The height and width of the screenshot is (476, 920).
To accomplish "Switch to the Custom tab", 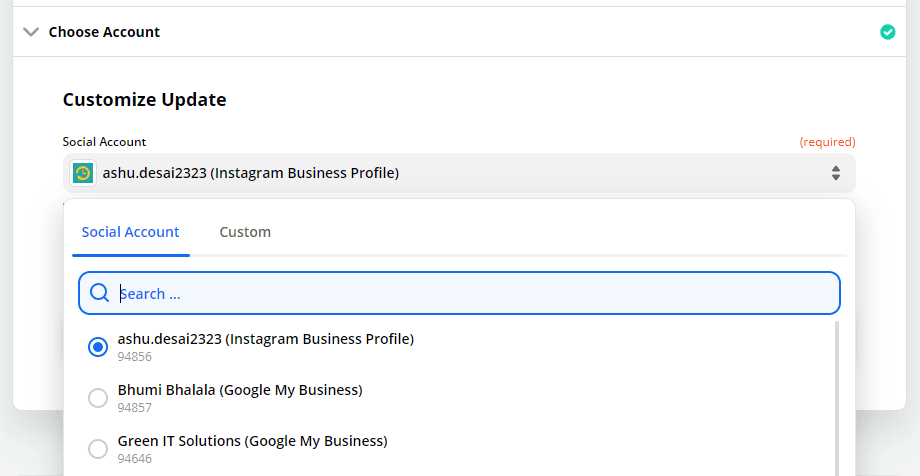I will tap(245, 232).
